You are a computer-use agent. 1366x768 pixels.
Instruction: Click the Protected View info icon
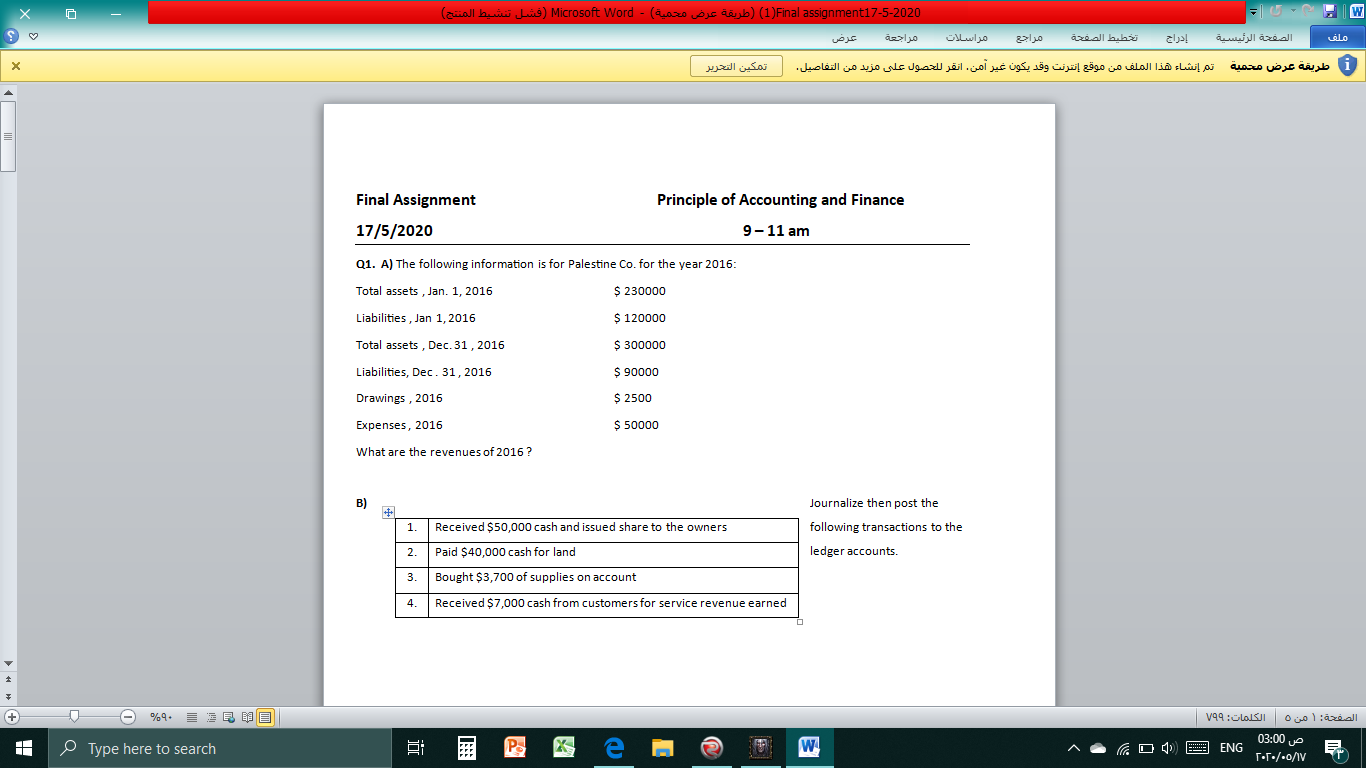1347,63
